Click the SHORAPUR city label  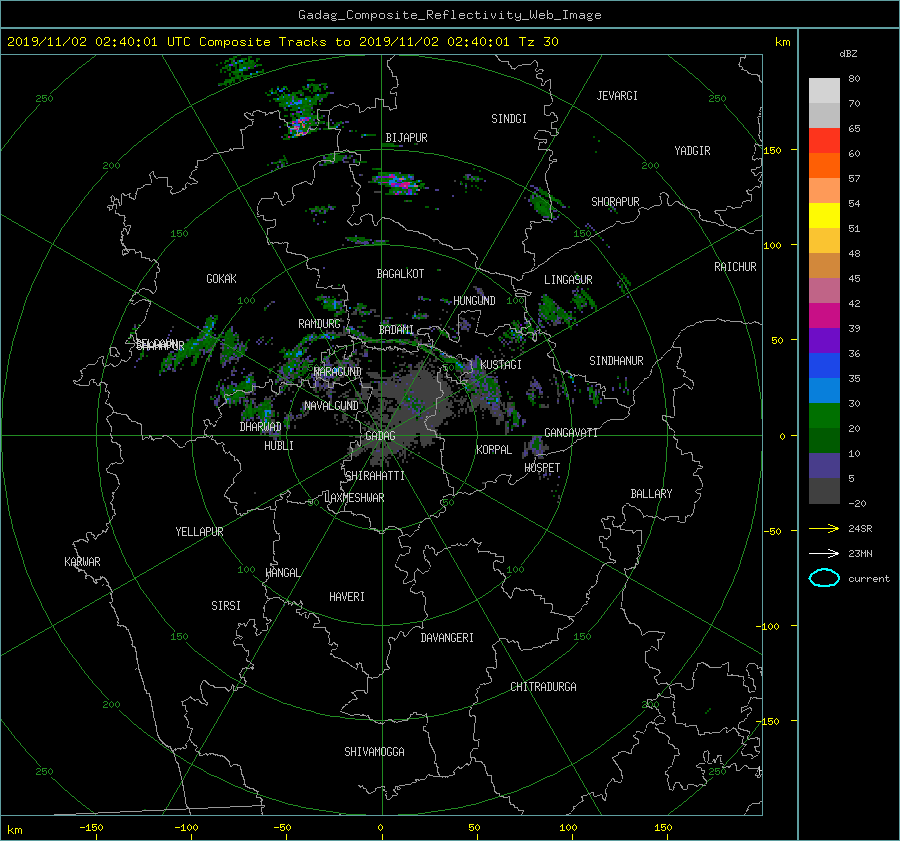coord(615,202)
